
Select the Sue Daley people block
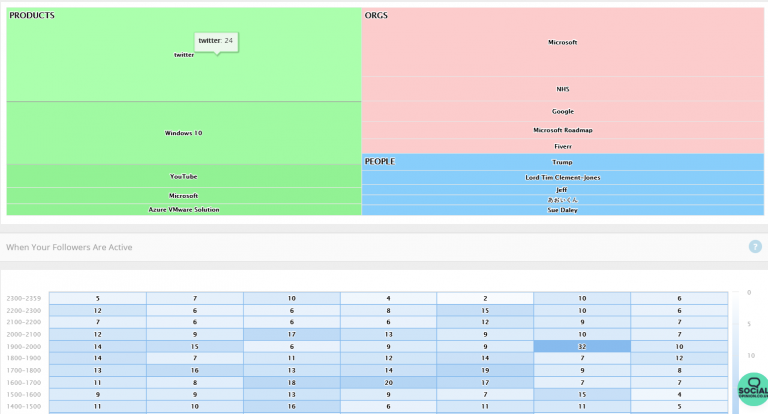[563, 210]
